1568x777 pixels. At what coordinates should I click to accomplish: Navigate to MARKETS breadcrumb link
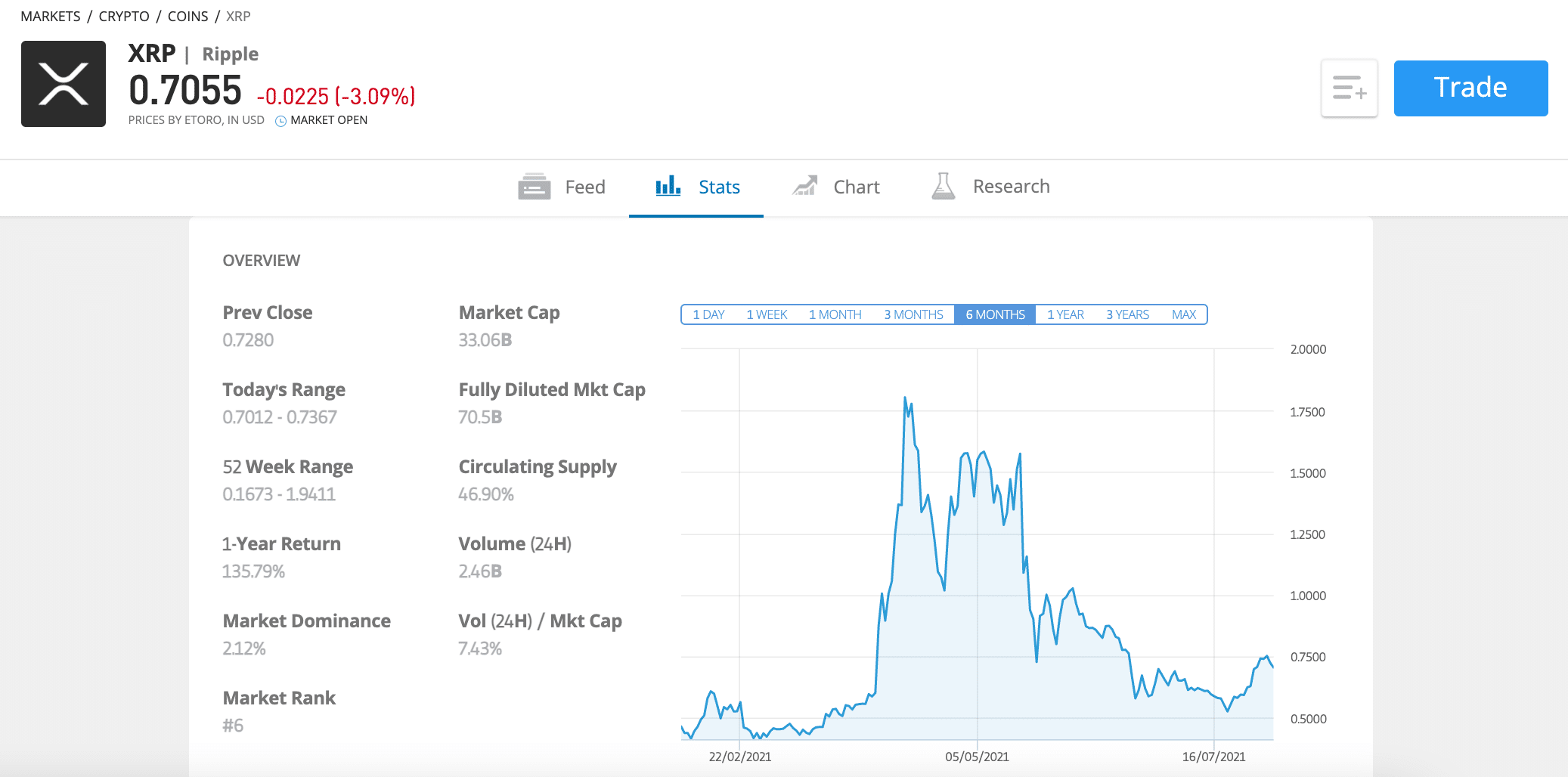point(50,16)
